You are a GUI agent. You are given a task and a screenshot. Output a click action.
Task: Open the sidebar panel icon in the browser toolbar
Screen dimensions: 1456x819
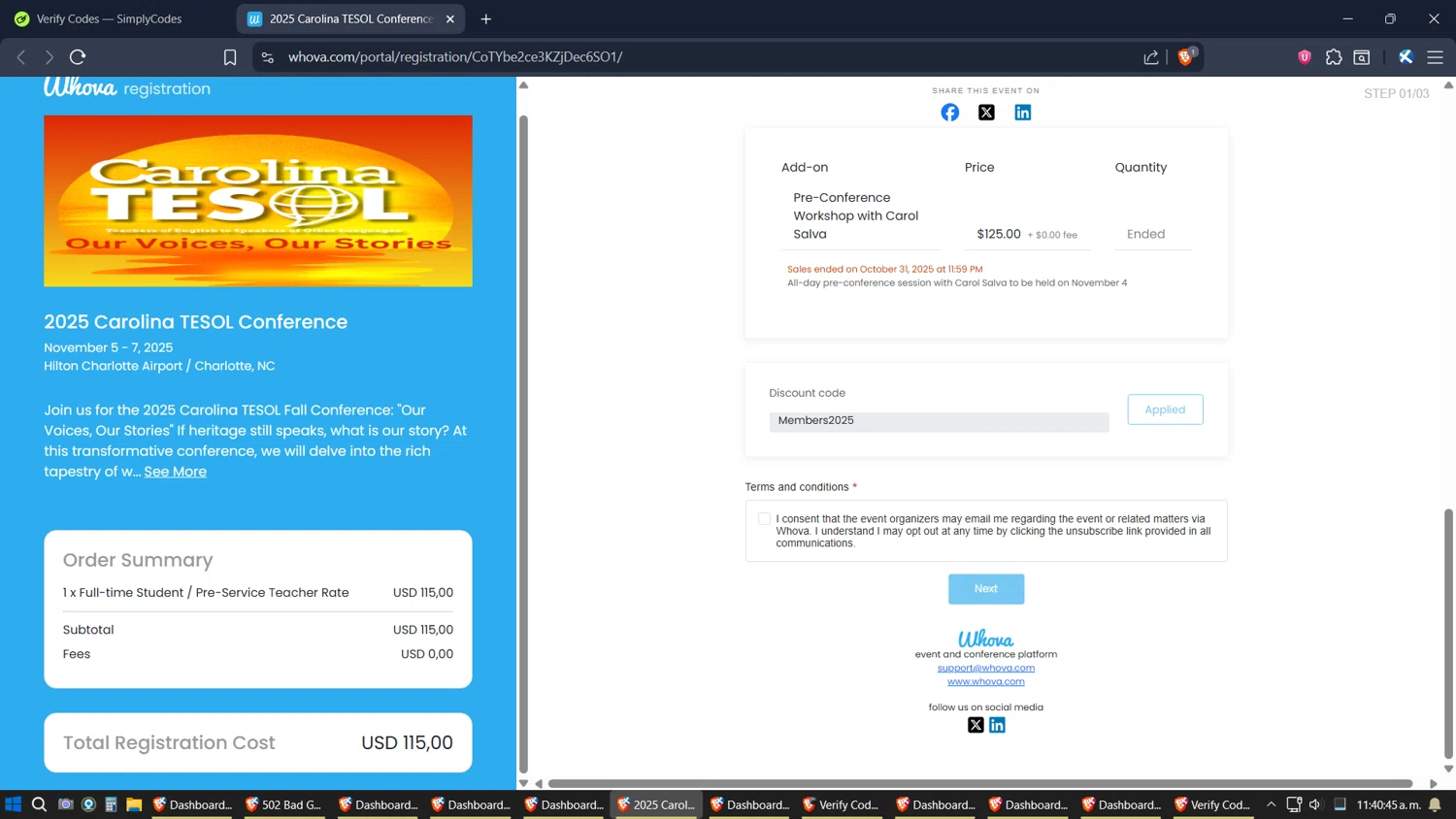(x=1362, y=57)
